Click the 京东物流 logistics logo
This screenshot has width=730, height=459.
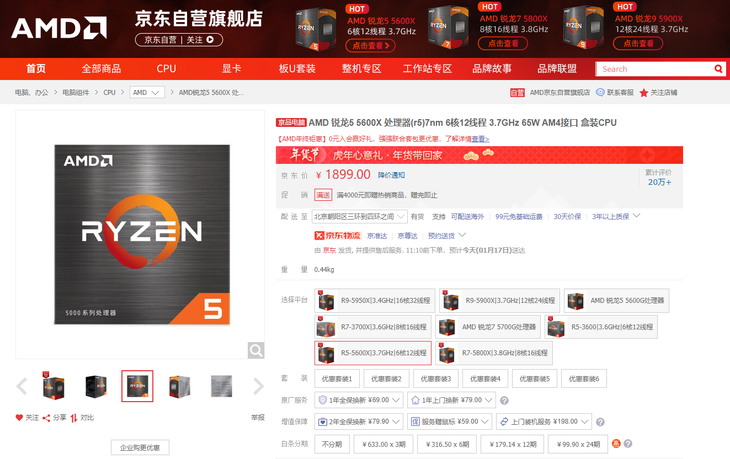coord(338,236)
